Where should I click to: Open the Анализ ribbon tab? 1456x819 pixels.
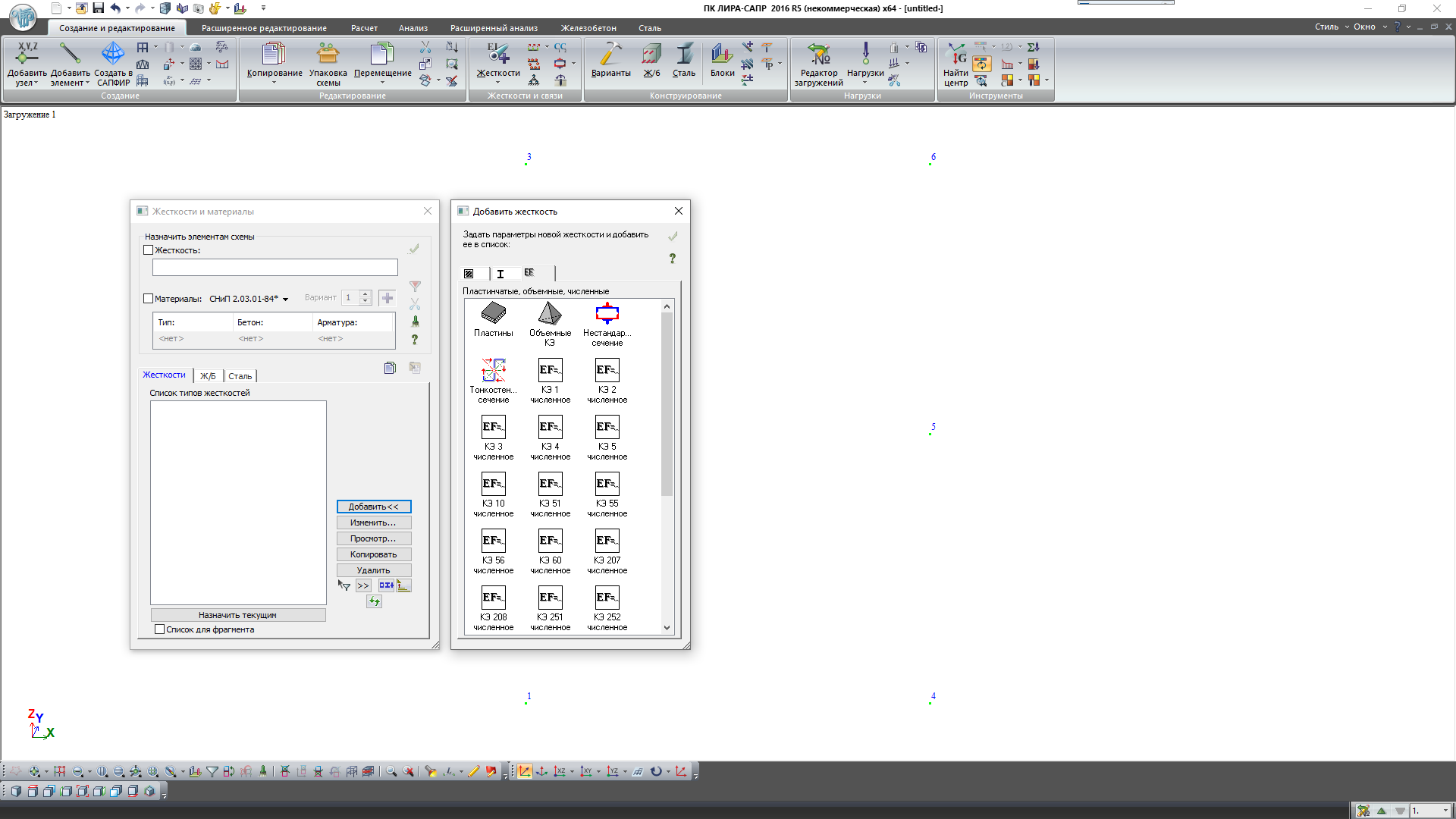[x=413, y=28]
